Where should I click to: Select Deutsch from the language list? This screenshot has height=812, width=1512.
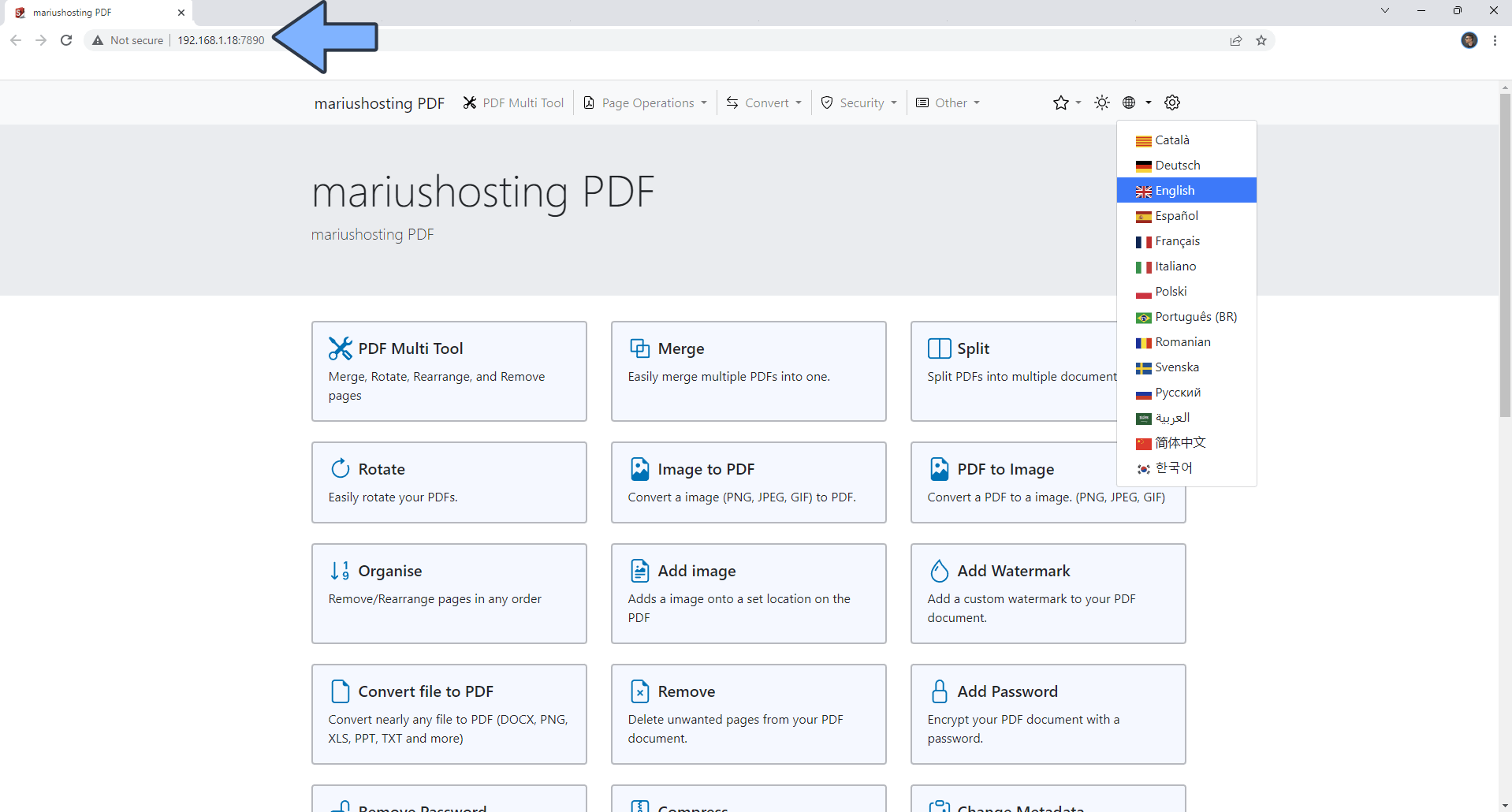point(1177,165)
